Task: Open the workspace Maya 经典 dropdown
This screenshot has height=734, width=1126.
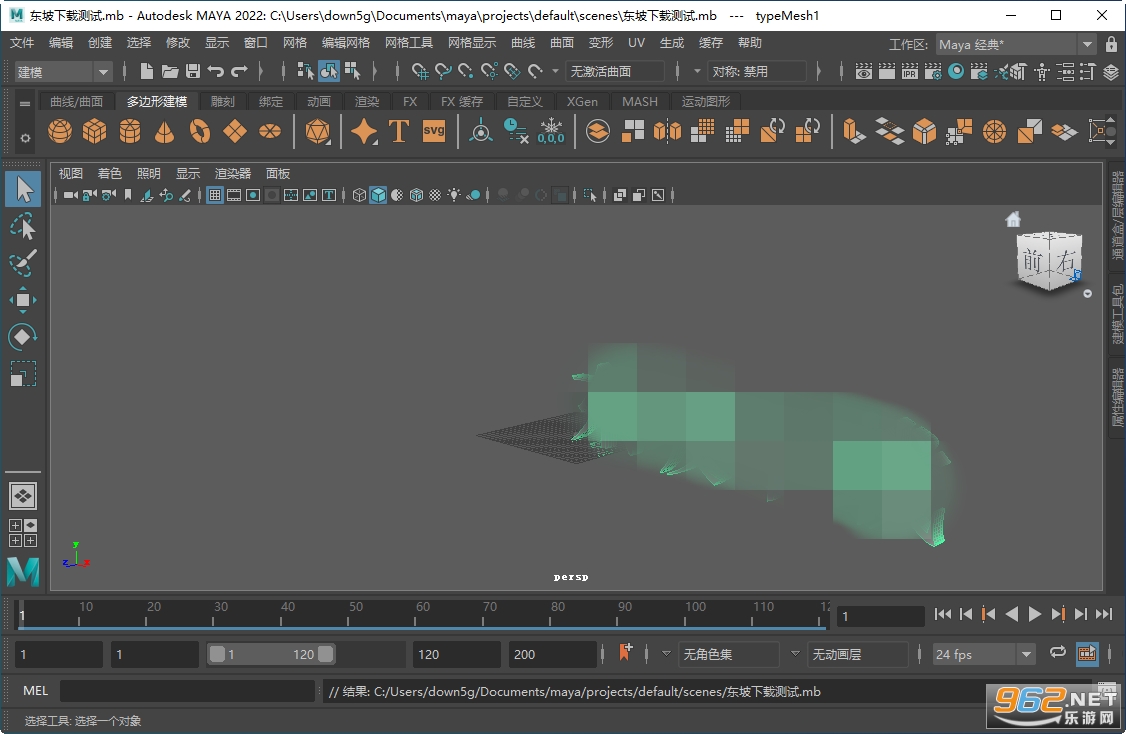Action: tap(1015, 45)
